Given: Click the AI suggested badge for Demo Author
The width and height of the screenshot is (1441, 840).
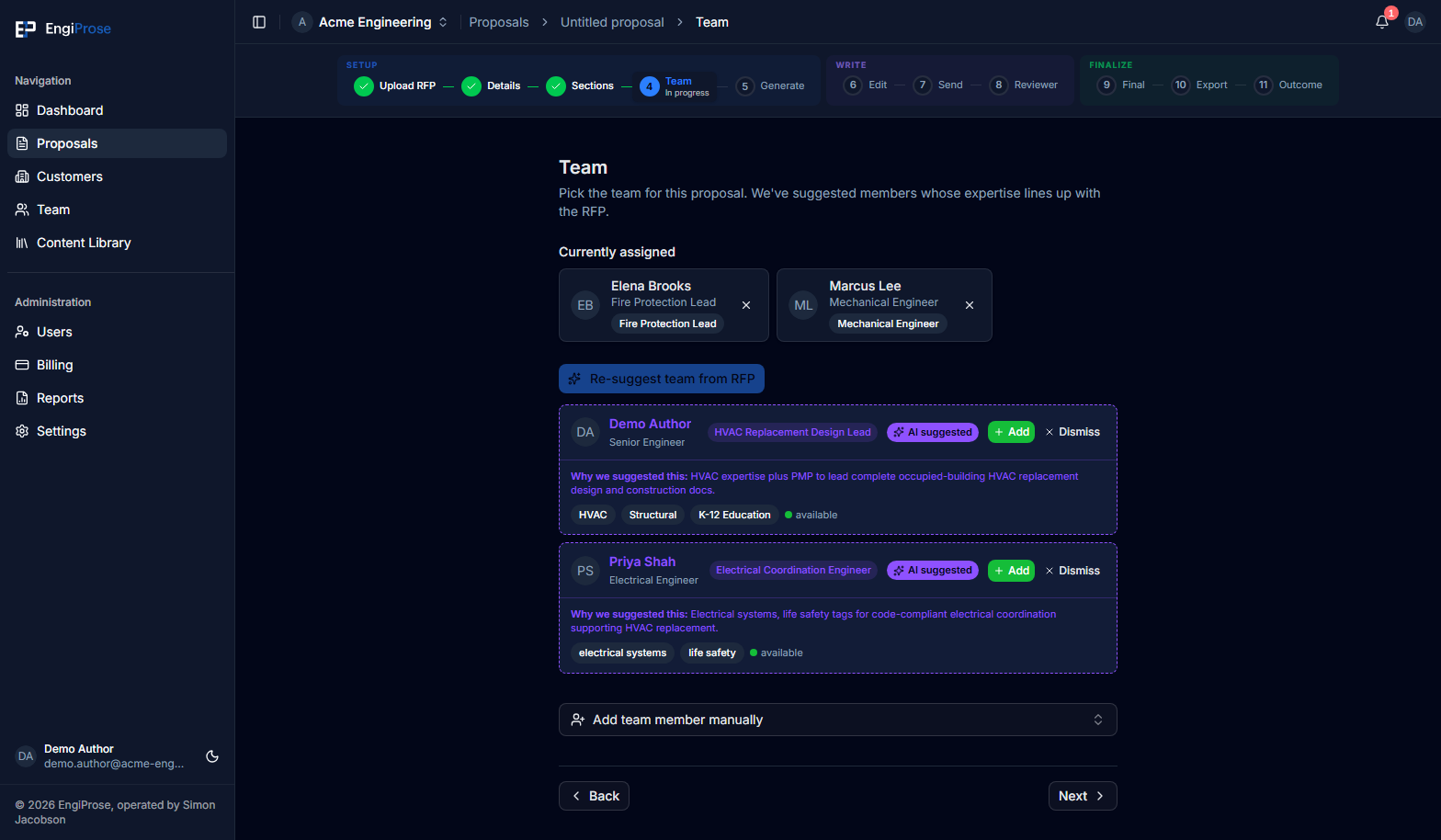Looking at the screenshot, I should point(933,432).
